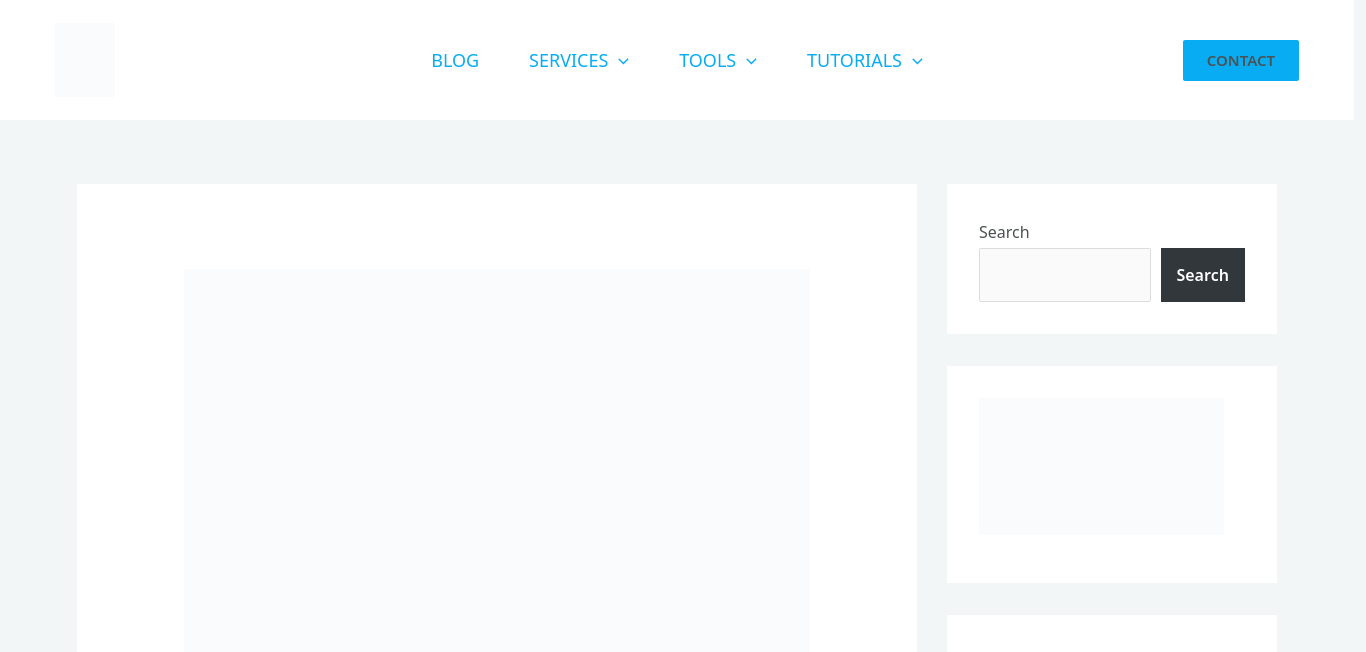Viewport: 1366px width, 652px height.
Task: Click the large featured image in article
Action: [x=497, y=460]
